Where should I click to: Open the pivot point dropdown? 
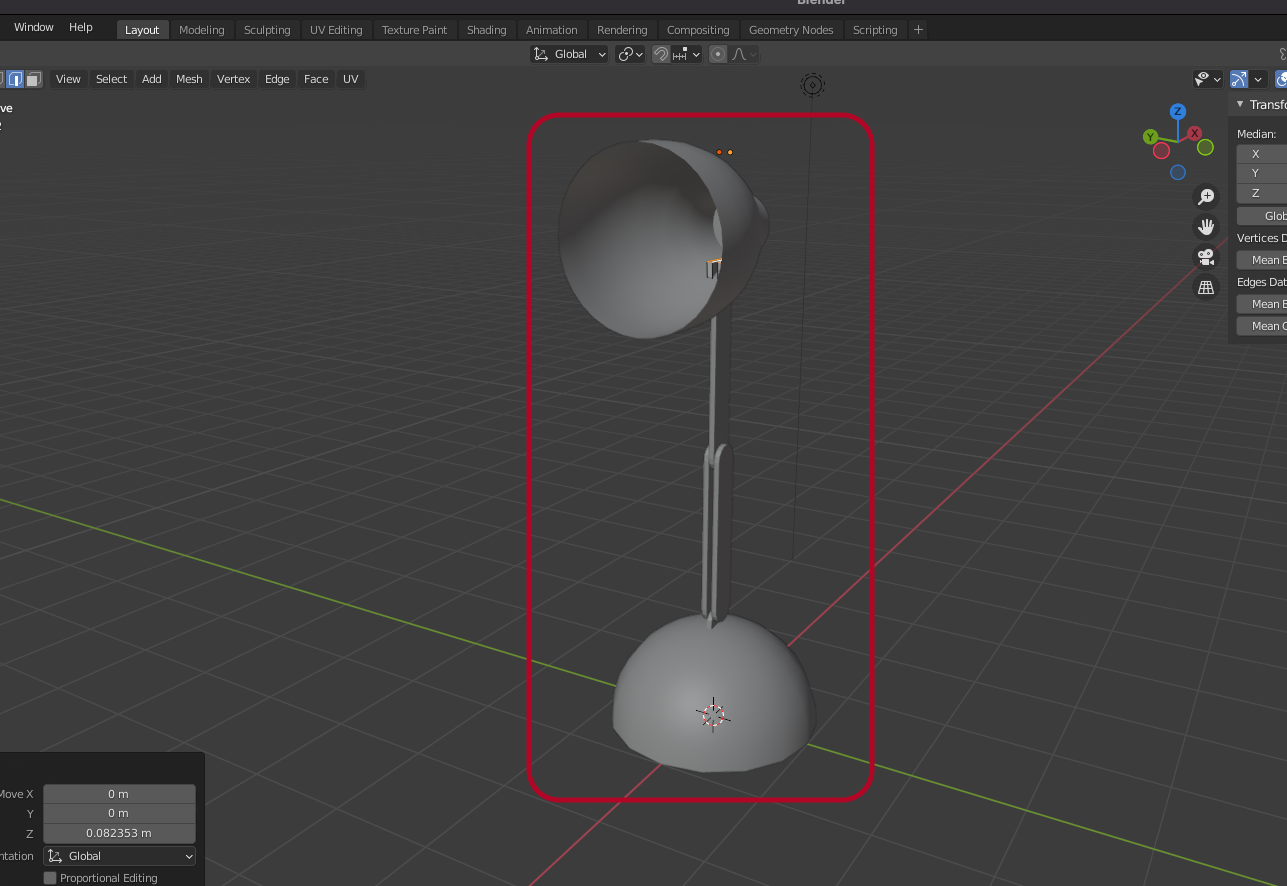pyautogui.click(x=630, y=54)
